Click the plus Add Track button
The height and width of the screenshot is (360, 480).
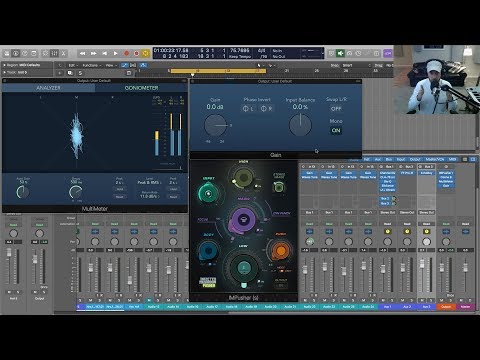click(60, 73)
